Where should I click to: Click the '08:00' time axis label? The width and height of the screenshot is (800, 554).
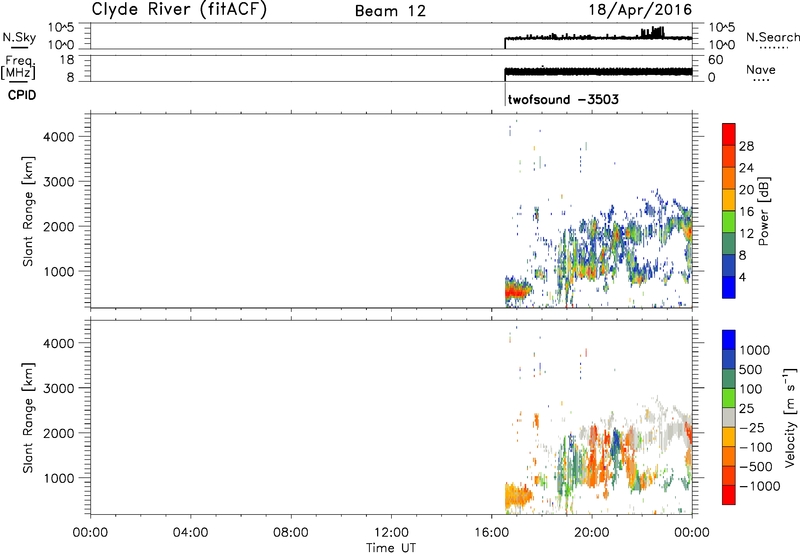pos(291,533)
